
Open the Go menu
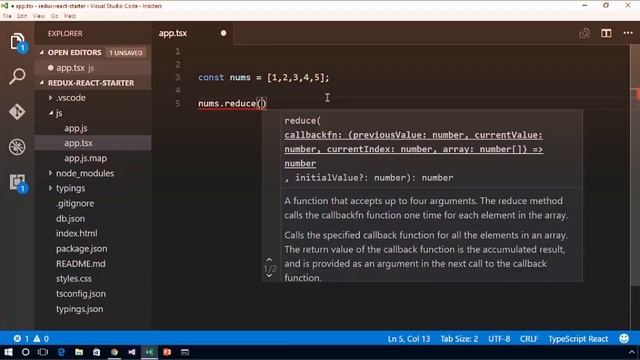(55, 16)
